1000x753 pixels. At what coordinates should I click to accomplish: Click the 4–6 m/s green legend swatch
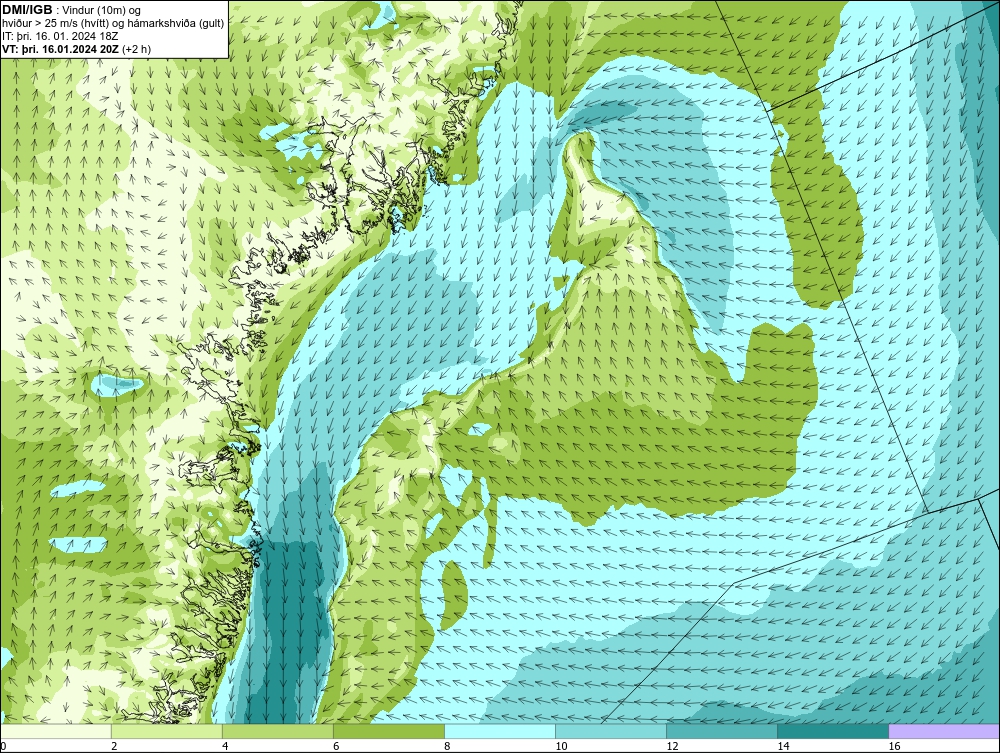coord(278,731)
